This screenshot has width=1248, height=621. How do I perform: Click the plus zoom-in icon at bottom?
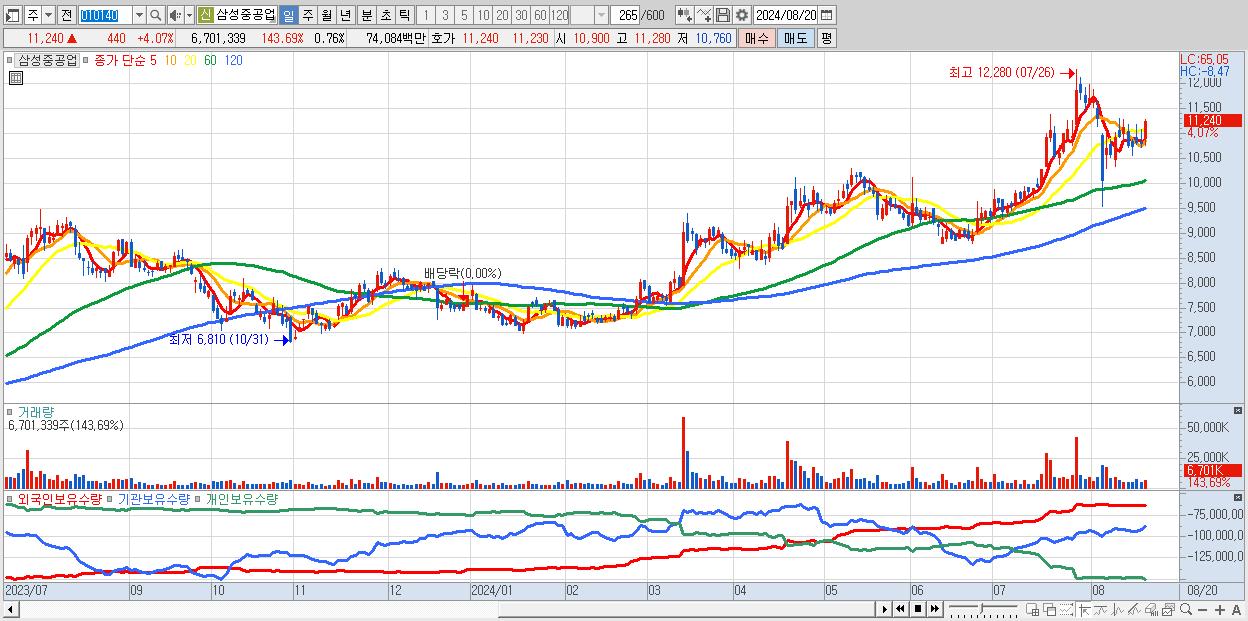coord(1220,609)
